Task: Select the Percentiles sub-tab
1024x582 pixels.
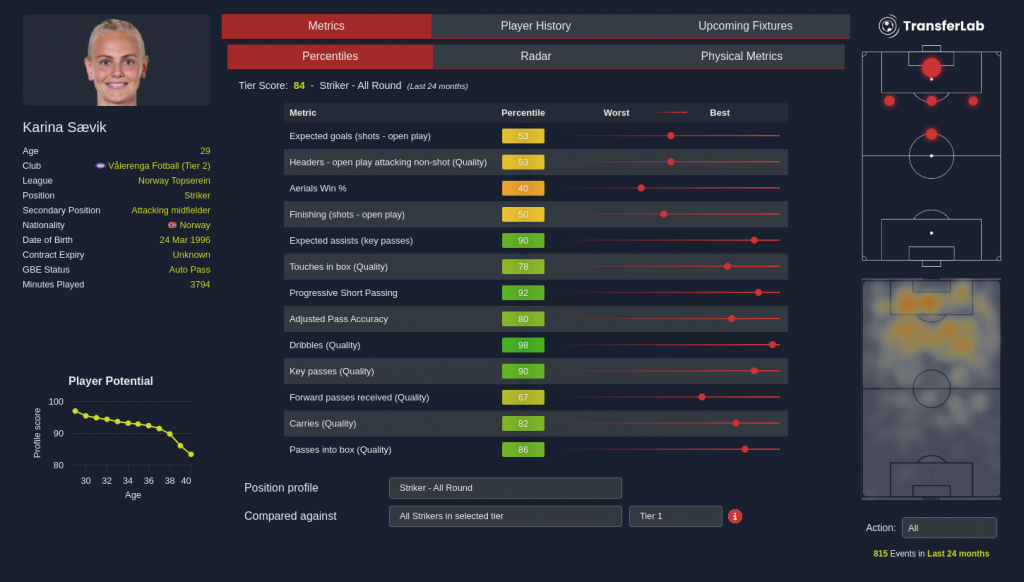Action: pyautogui.click(x=330, y=57)
